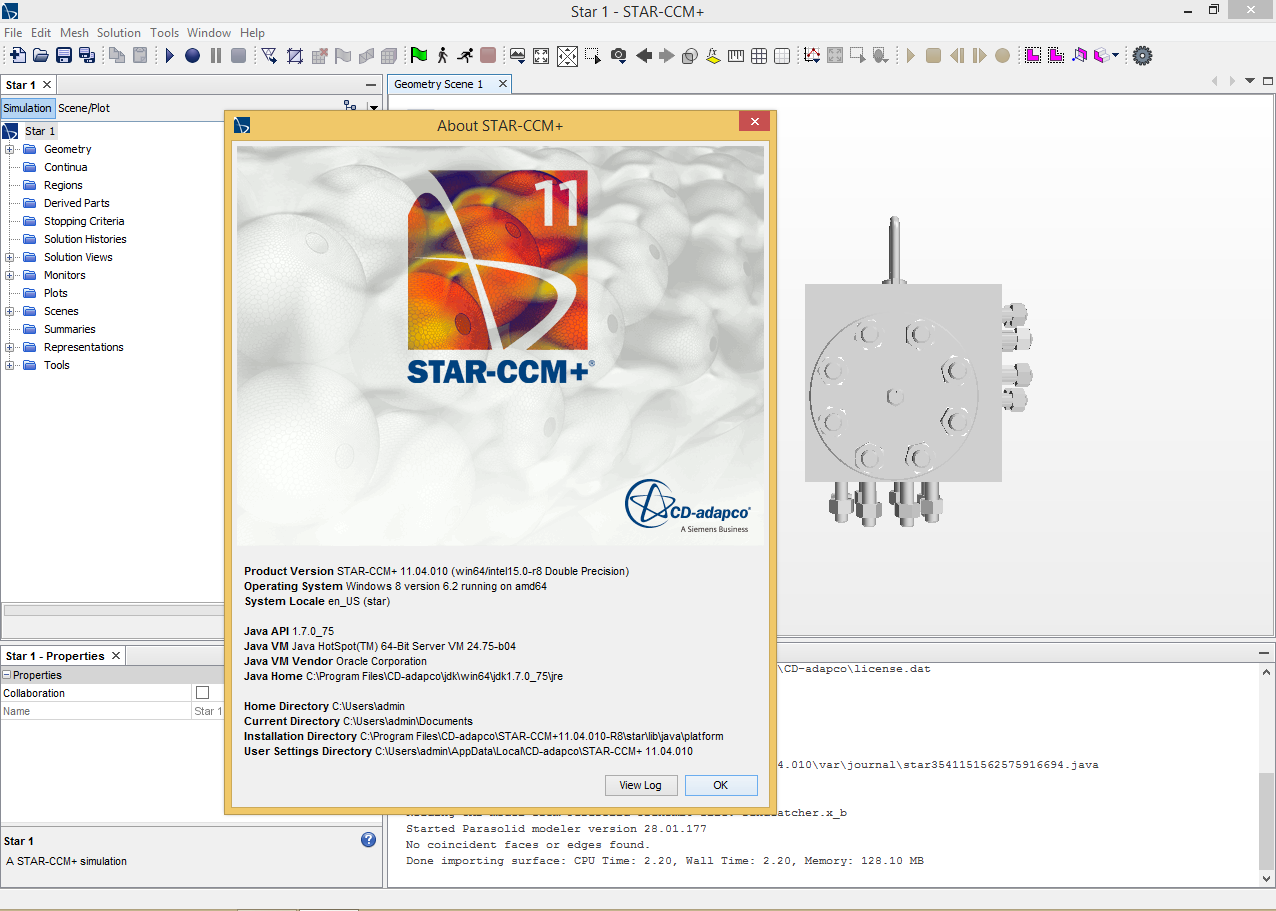This screenshot has height=911, width=1276.
Task: Expand the Representations tree node
Action: tap(10, 347)
